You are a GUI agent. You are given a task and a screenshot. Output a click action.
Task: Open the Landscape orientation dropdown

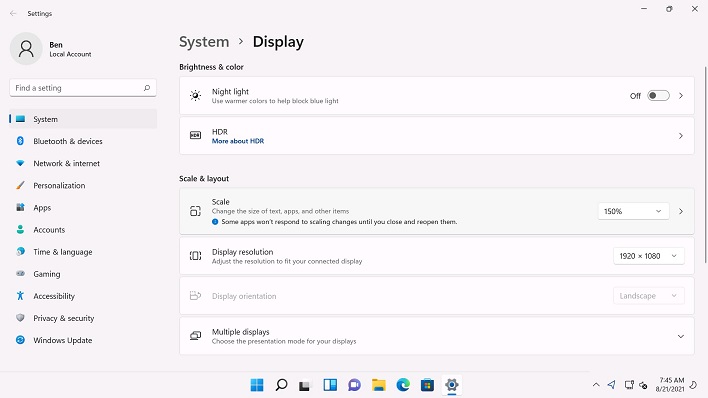pos(649,296)
